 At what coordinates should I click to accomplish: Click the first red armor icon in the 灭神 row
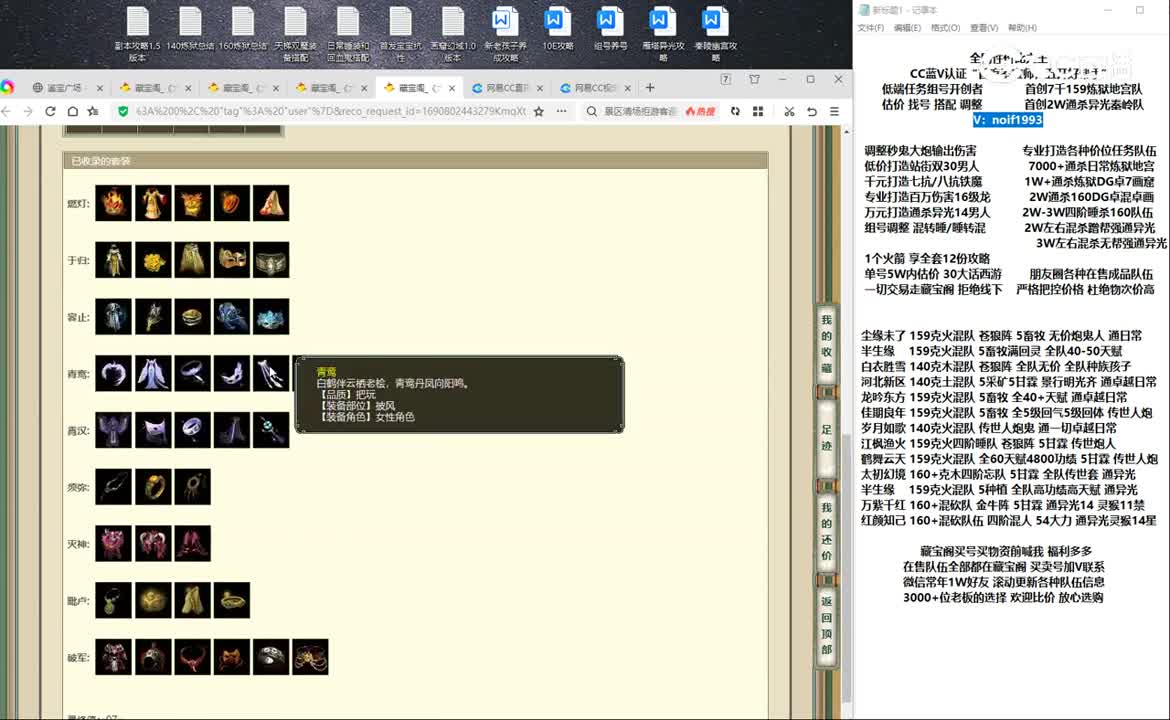tap(113, 543)
